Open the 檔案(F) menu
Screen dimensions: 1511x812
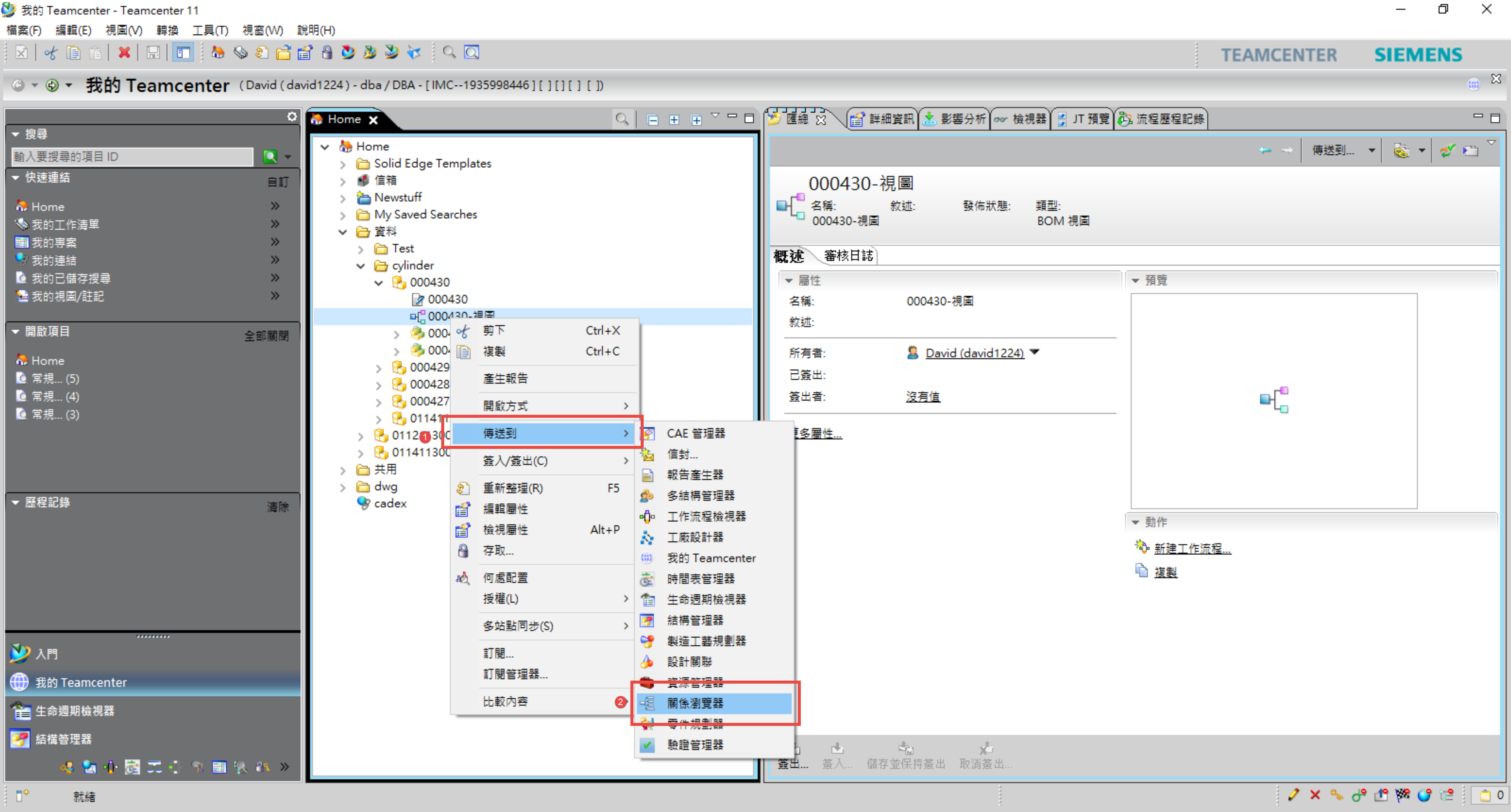tap(24, 30)
